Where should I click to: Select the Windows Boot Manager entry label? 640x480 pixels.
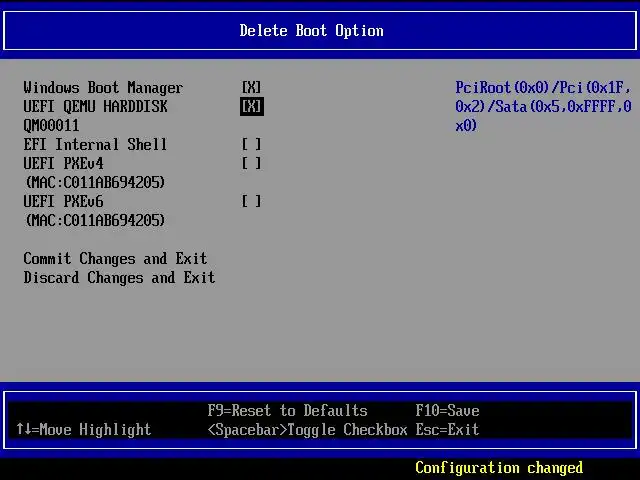tap(103, 88)
